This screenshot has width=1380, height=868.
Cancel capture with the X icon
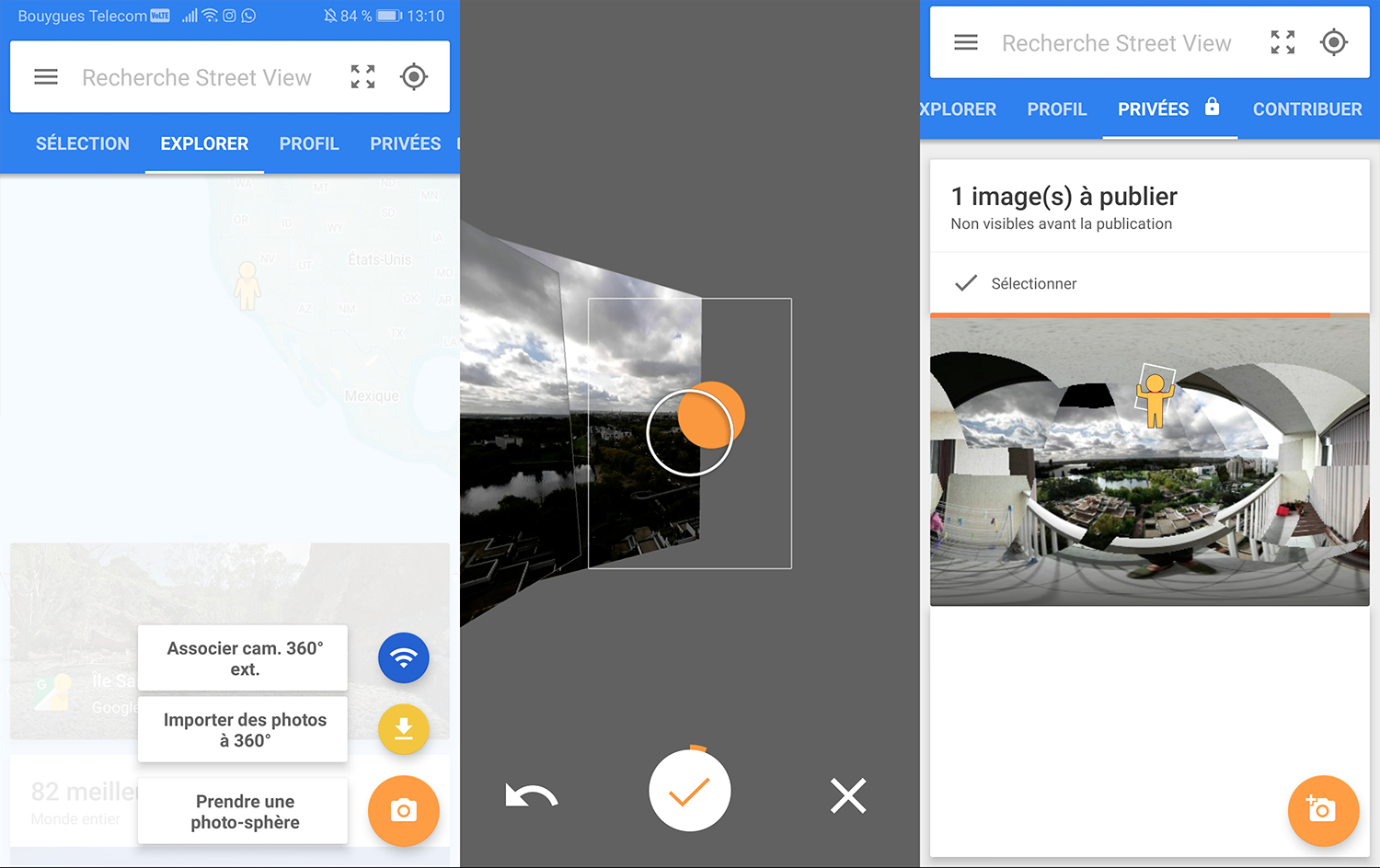click(x=848, y=796)
